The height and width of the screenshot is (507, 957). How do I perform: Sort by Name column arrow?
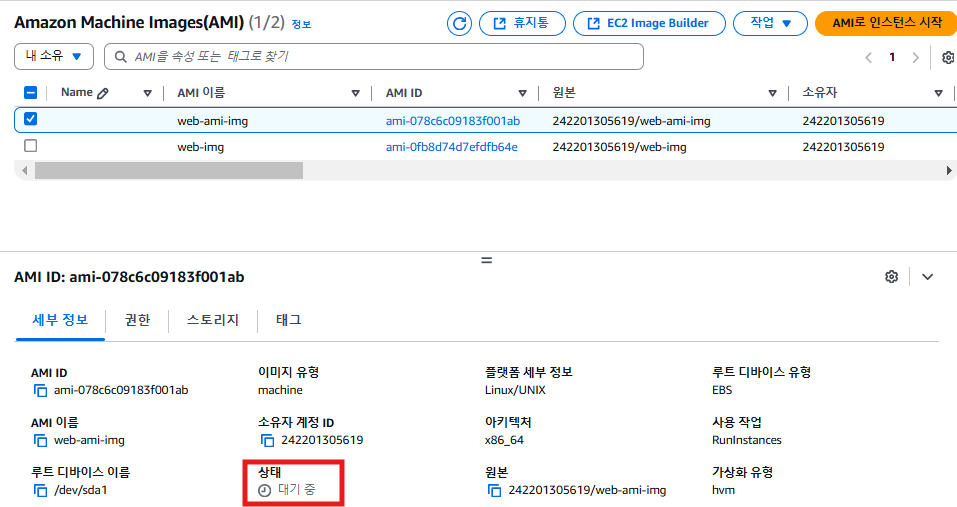click(147, 93)
